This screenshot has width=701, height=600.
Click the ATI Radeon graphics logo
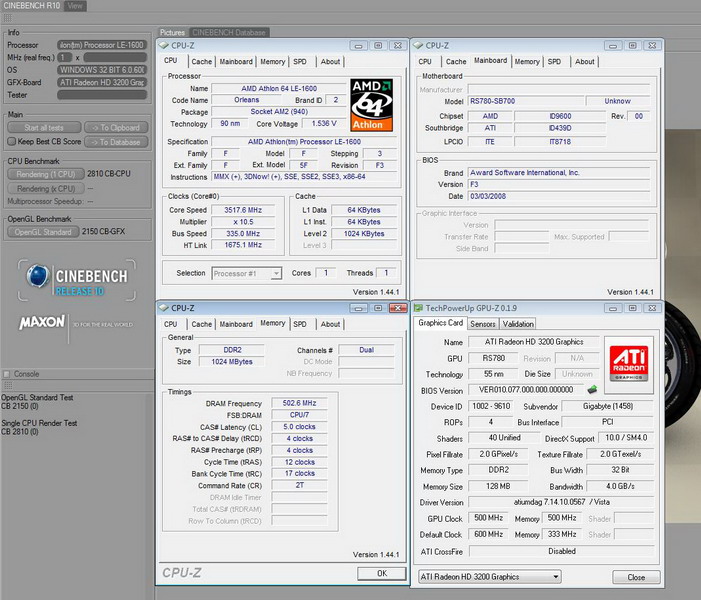(629, 363)
